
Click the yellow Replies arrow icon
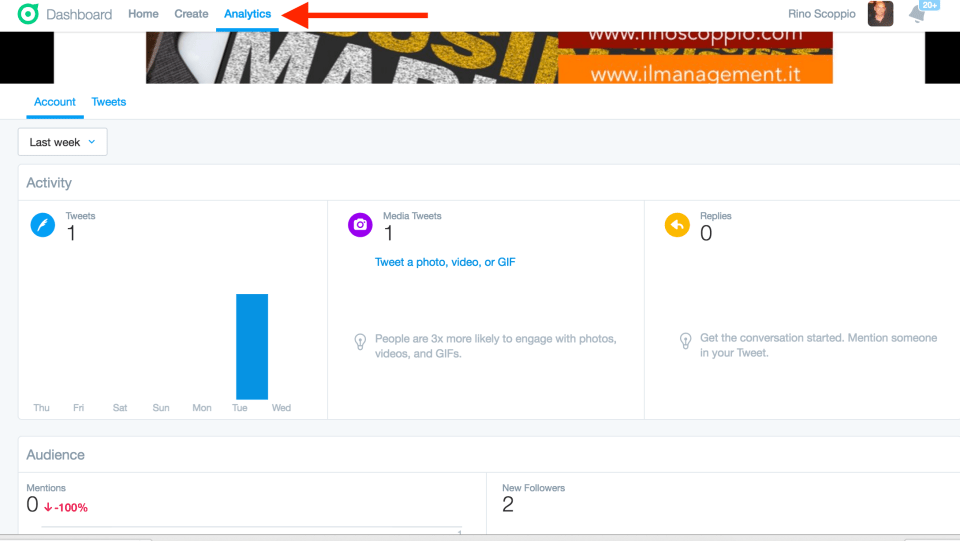[x=677, y=225]
